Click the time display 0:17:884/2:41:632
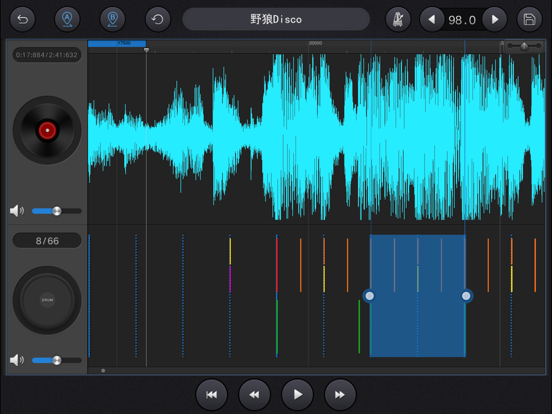Viewport: 552px width, 414px height. [x=47, y=55]
